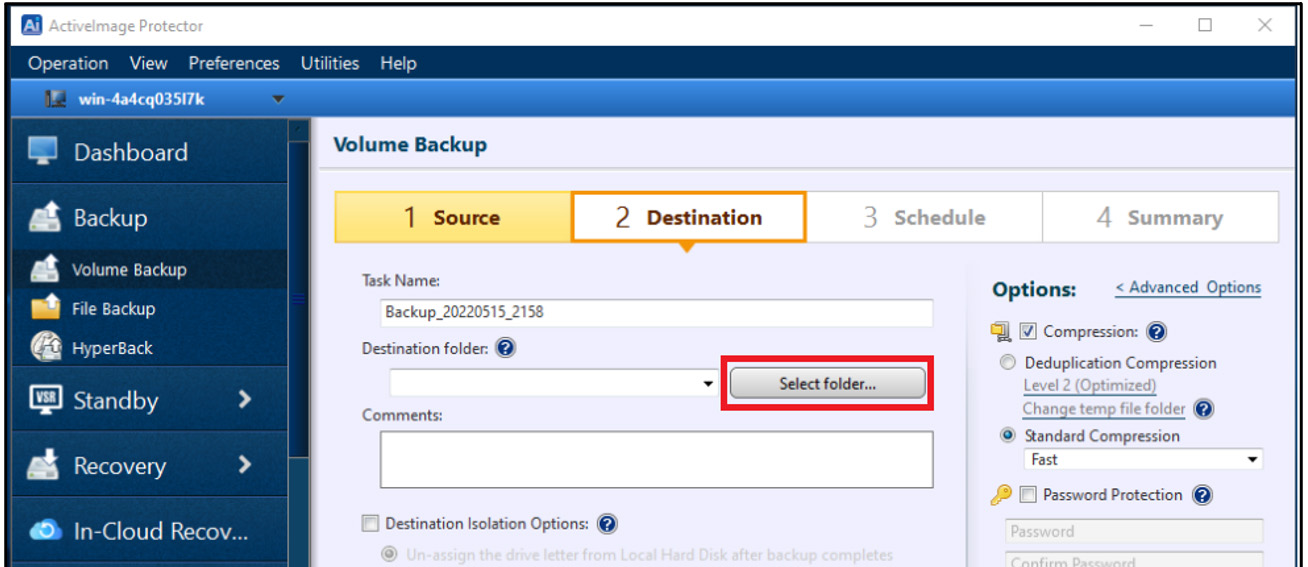Screen dimensions: 1308x567
Task: Click the Select folder button
Action: coord(827,384)
